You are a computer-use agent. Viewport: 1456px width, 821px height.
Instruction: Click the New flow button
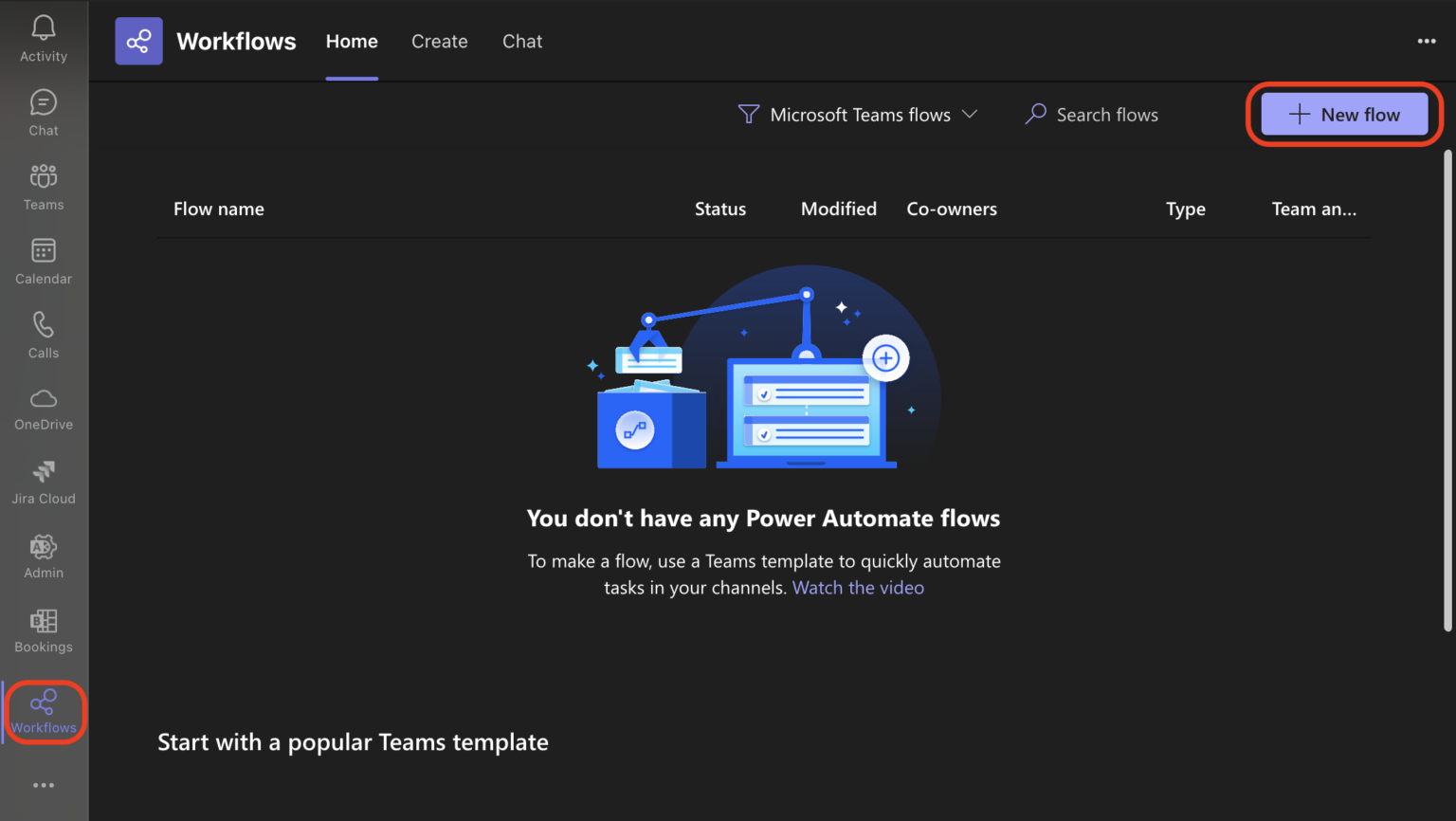click(x=1344, y=115)
